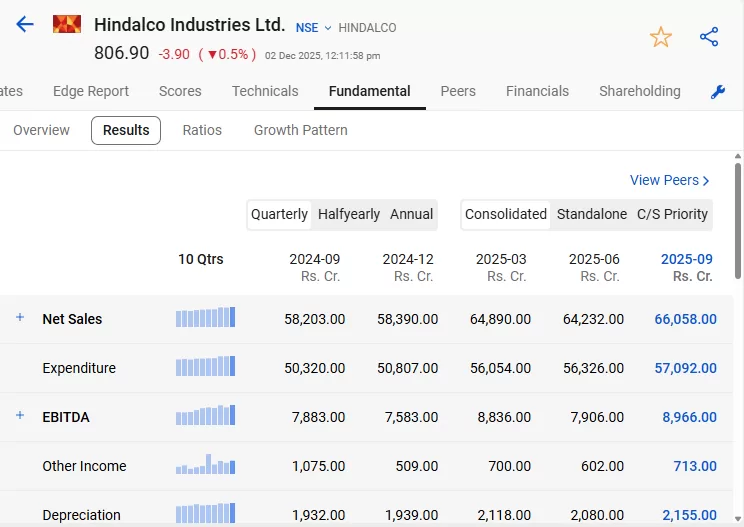Click the 2025-06 column header
The width and height of the screenshot is (744, 527).
coord(595,267)
